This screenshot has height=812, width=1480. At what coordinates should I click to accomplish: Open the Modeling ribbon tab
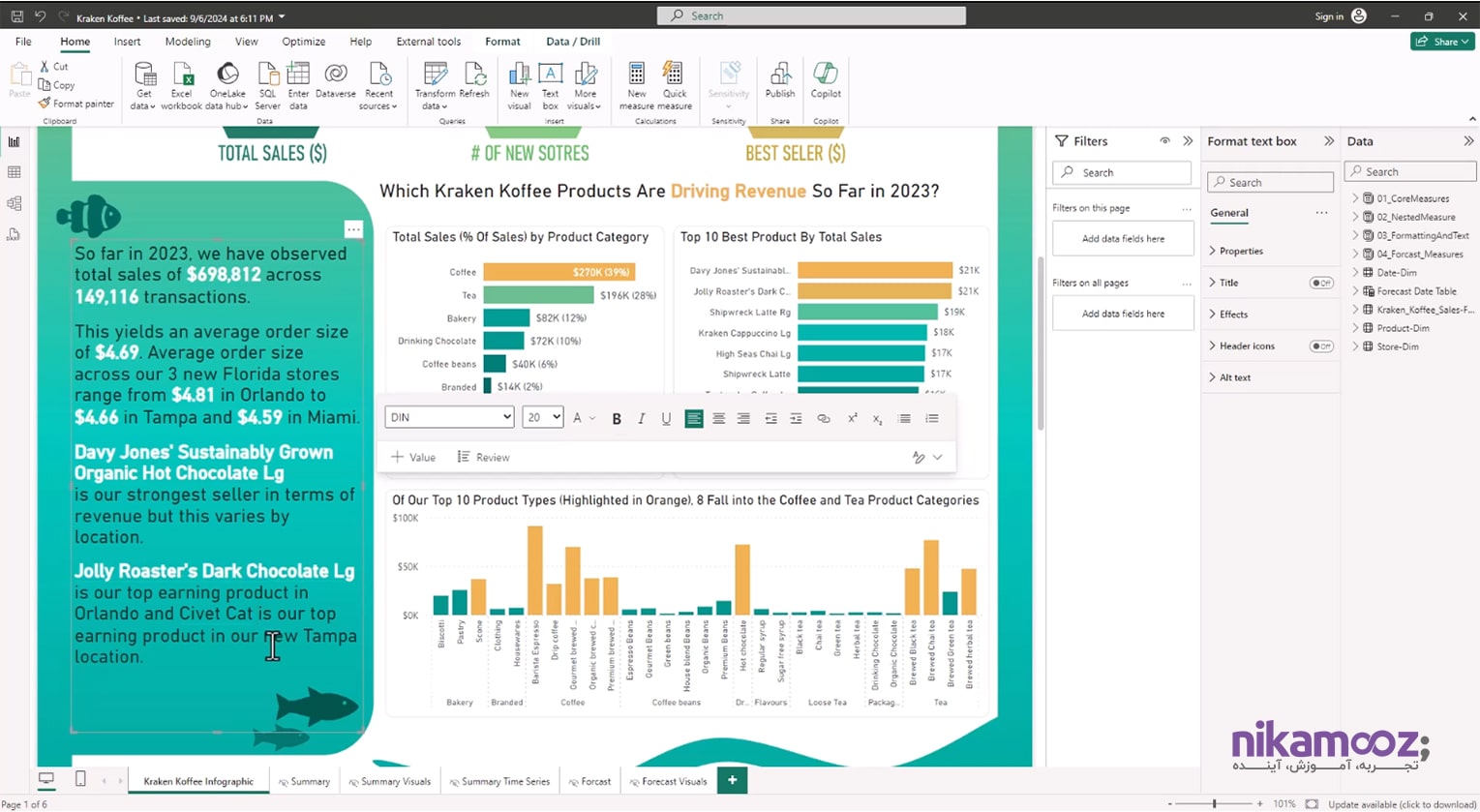click(x=188, y=42)
